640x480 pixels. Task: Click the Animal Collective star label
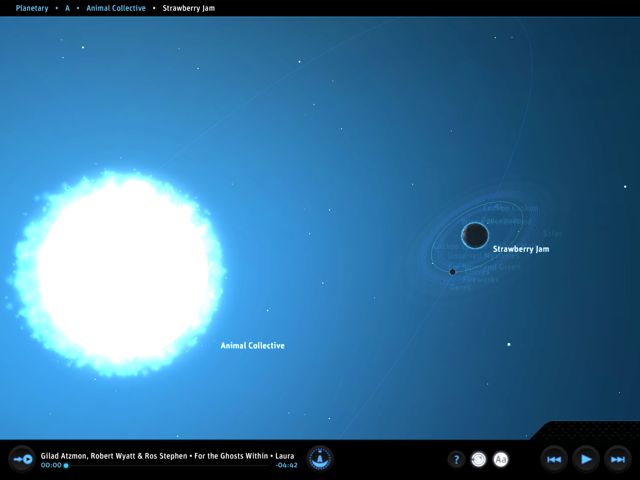[253, 346]
